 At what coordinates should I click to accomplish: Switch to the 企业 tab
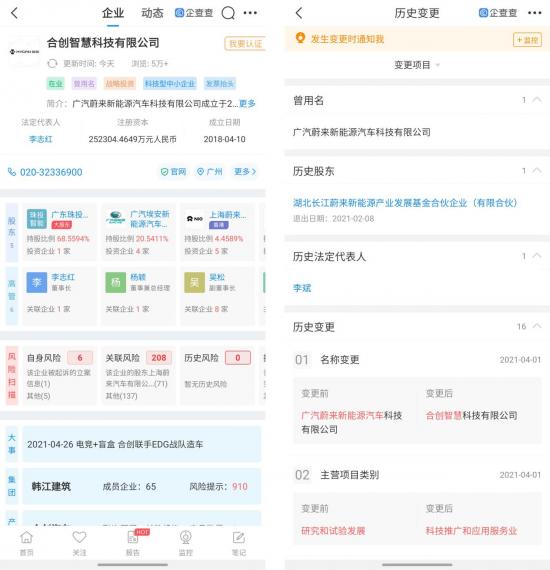pos(113,13)
